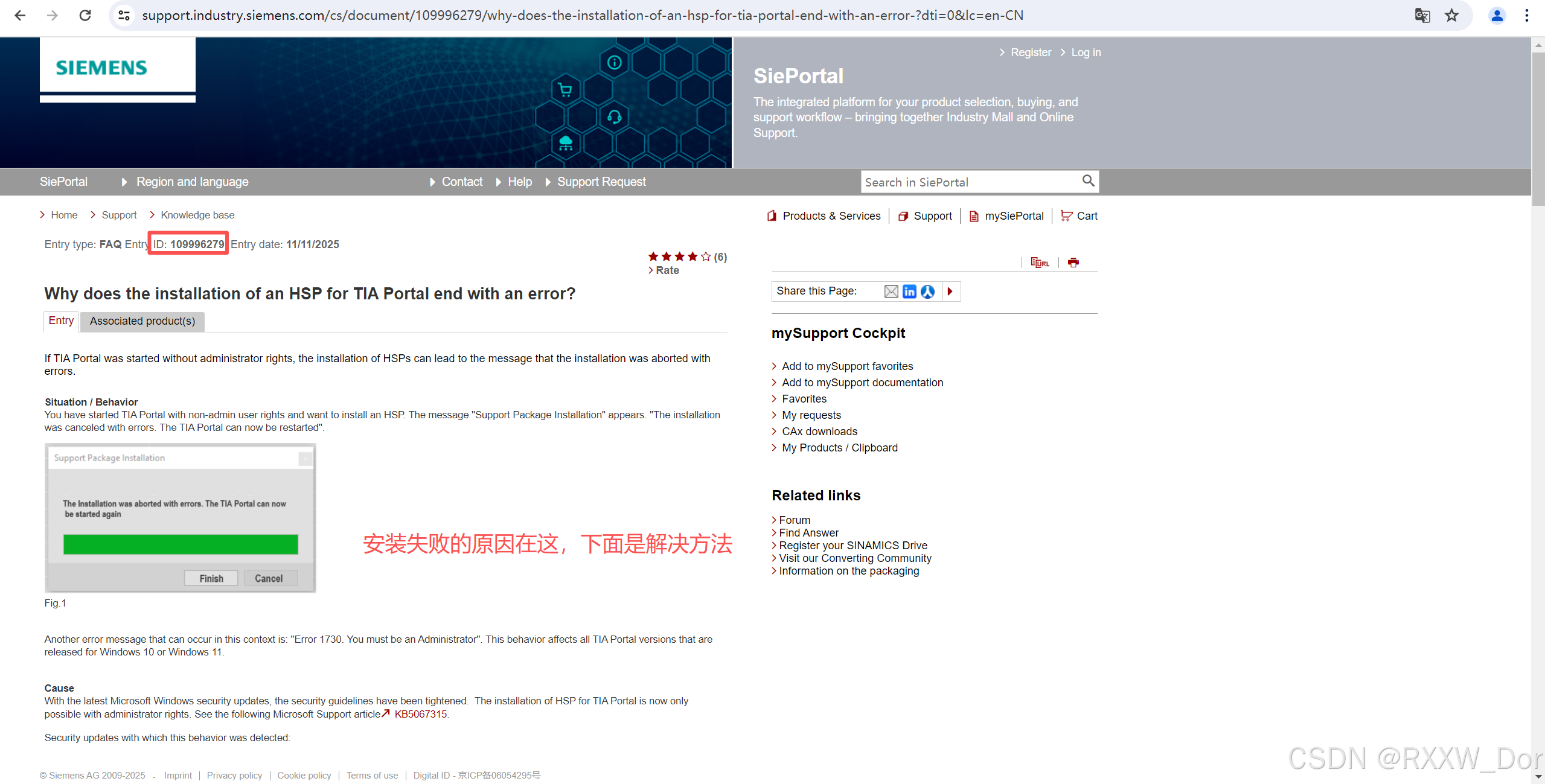
Task: Reload the page in browser
Action: pos(85,15)
